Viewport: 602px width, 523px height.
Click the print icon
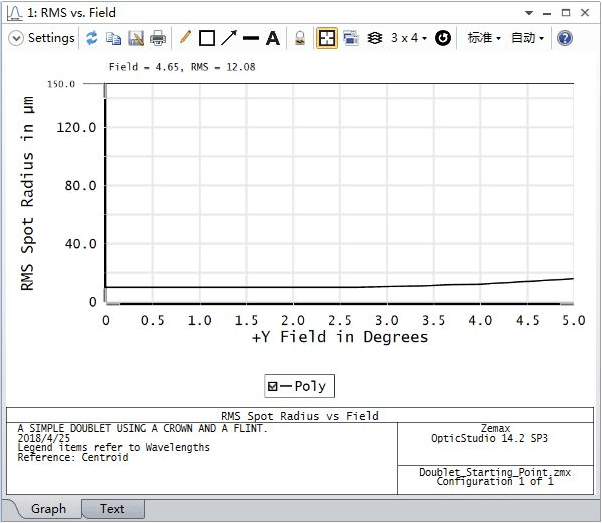tap(158, 38)
